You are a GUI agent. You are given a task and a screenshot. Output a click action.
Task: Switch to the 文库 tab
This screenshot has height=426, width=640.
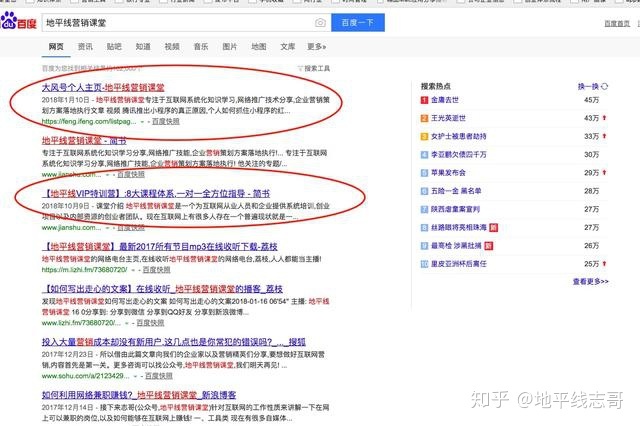[x=288, y=47]
